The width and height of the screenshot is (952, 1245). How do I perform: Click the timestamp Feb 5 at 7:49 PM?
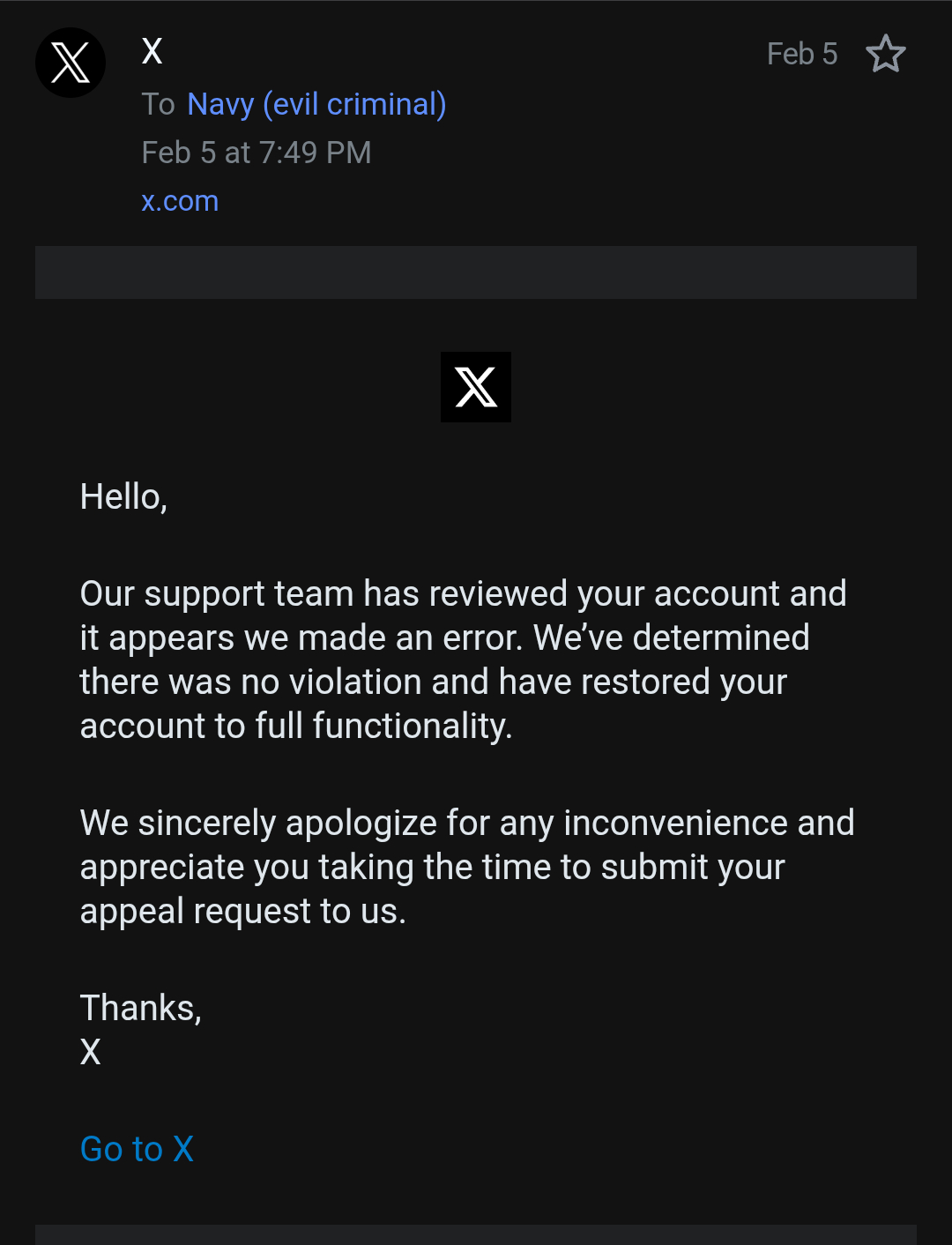257,153
